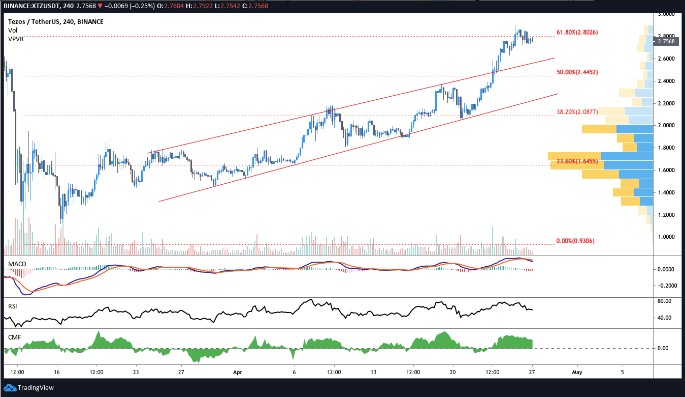
Task: Select the Apr marker on time axis
Action: (237, 373)
